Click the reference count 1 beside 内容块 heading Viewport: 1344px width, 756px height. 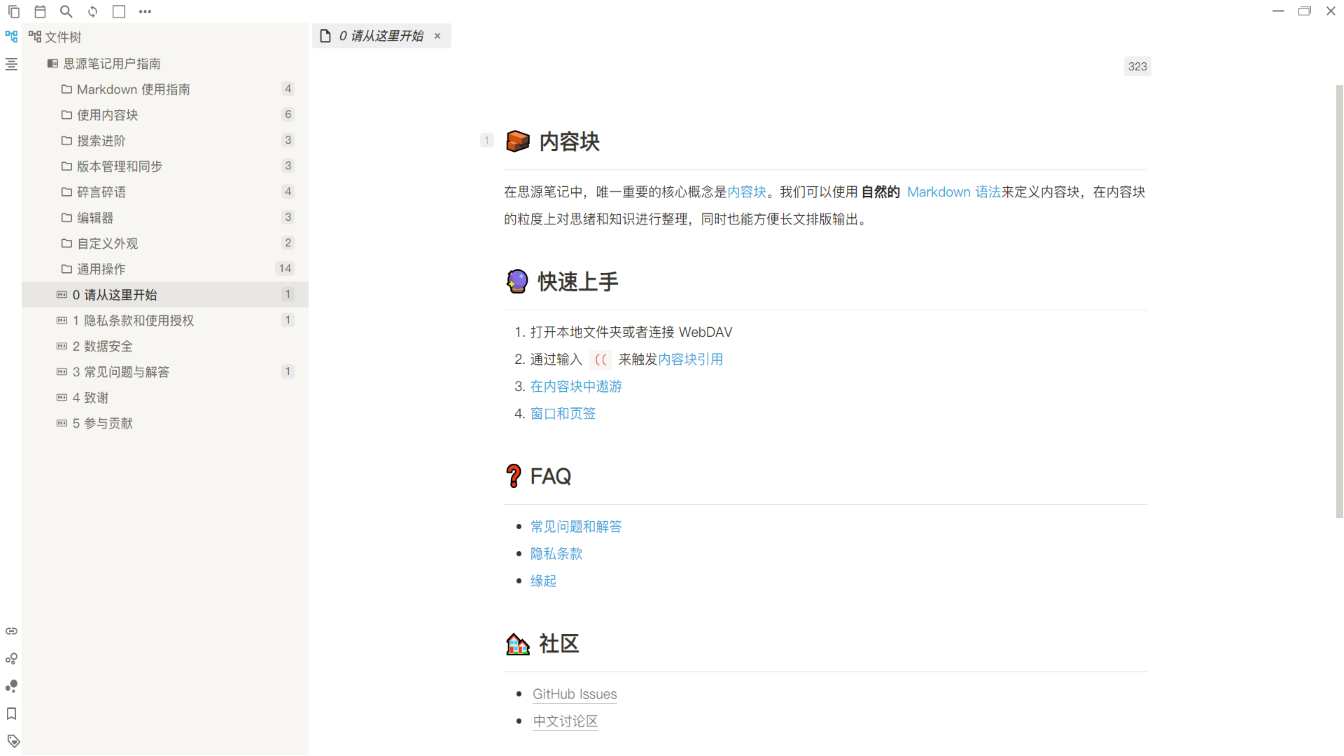pyautogui.click(x=487, y=141)
